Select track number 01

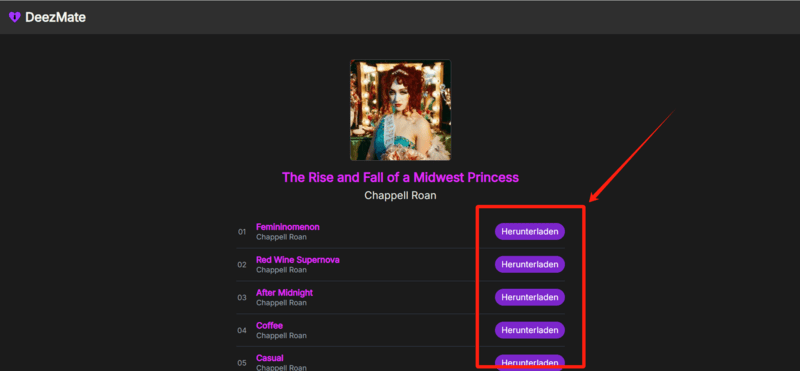coord(242,232)
